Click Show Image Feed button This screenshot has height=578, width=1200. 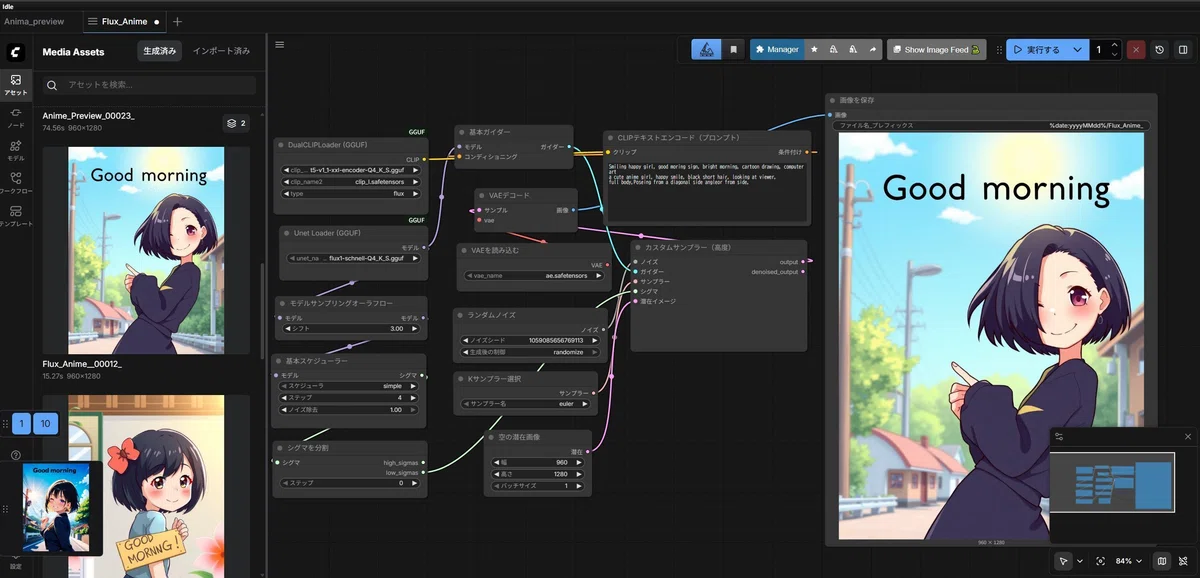[x=936, y=49]
